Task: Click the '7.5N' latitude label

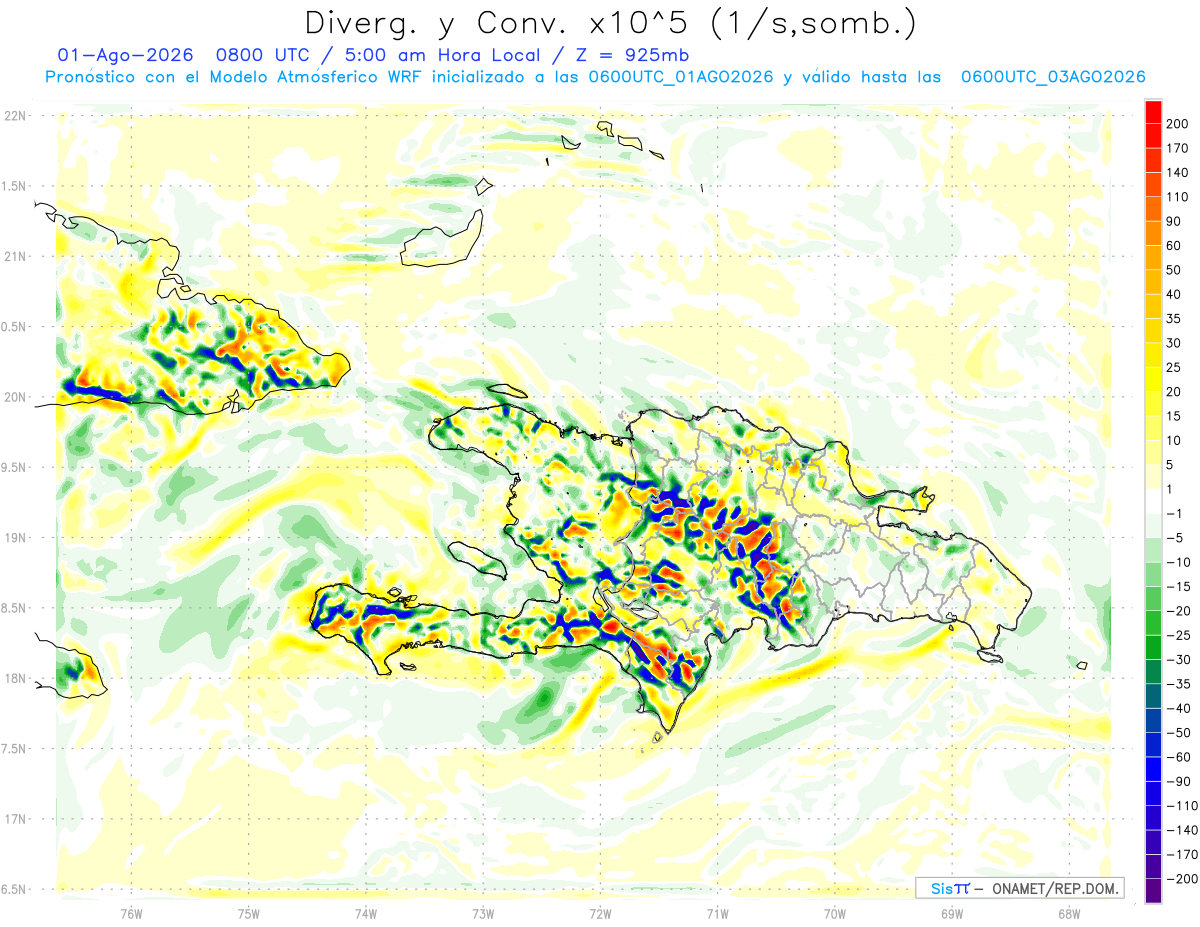Action: (15, 749)
